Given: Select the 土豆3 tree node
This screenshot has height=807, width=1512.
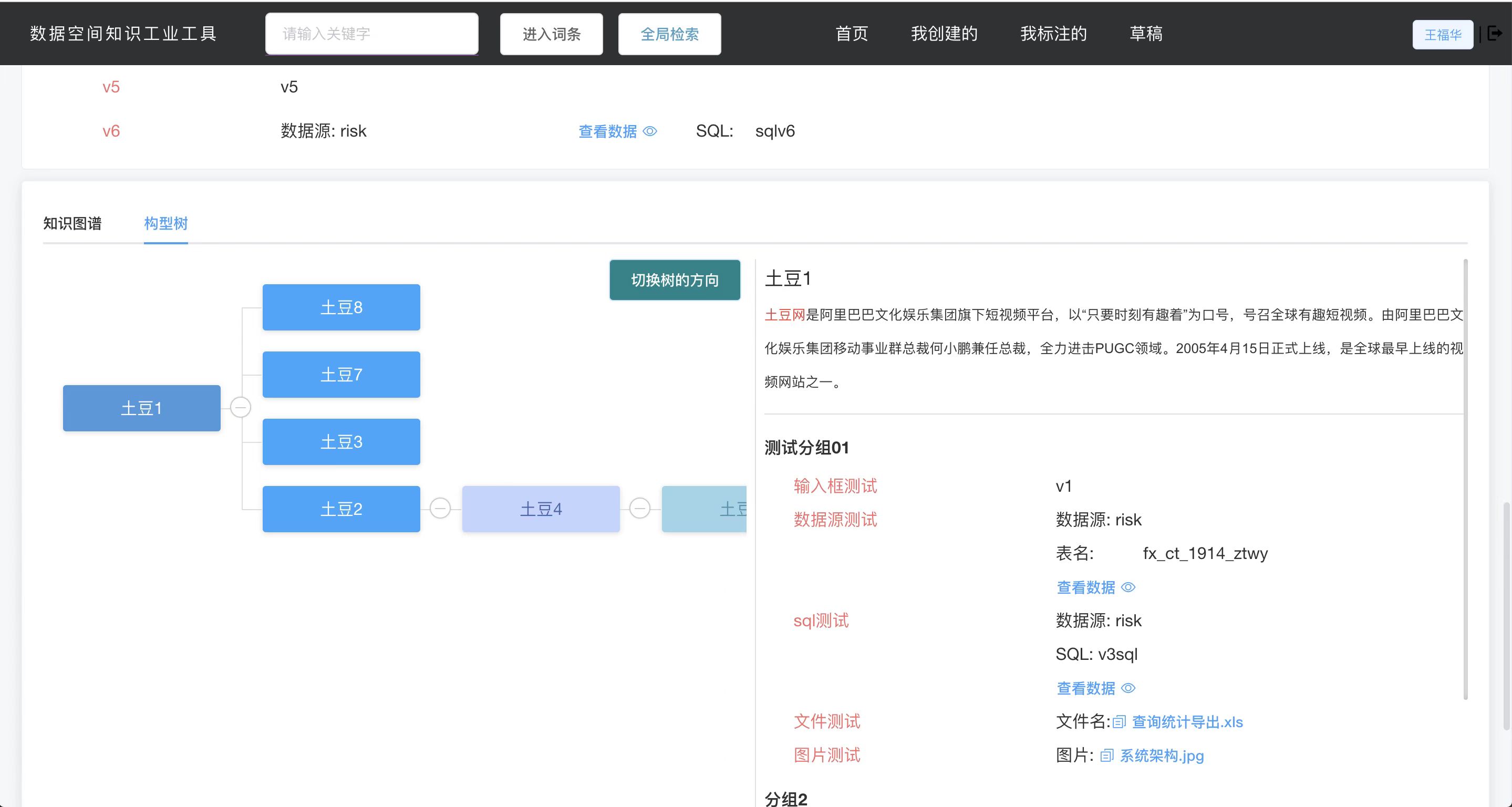Looking at the screenshot, I should 341,441.
